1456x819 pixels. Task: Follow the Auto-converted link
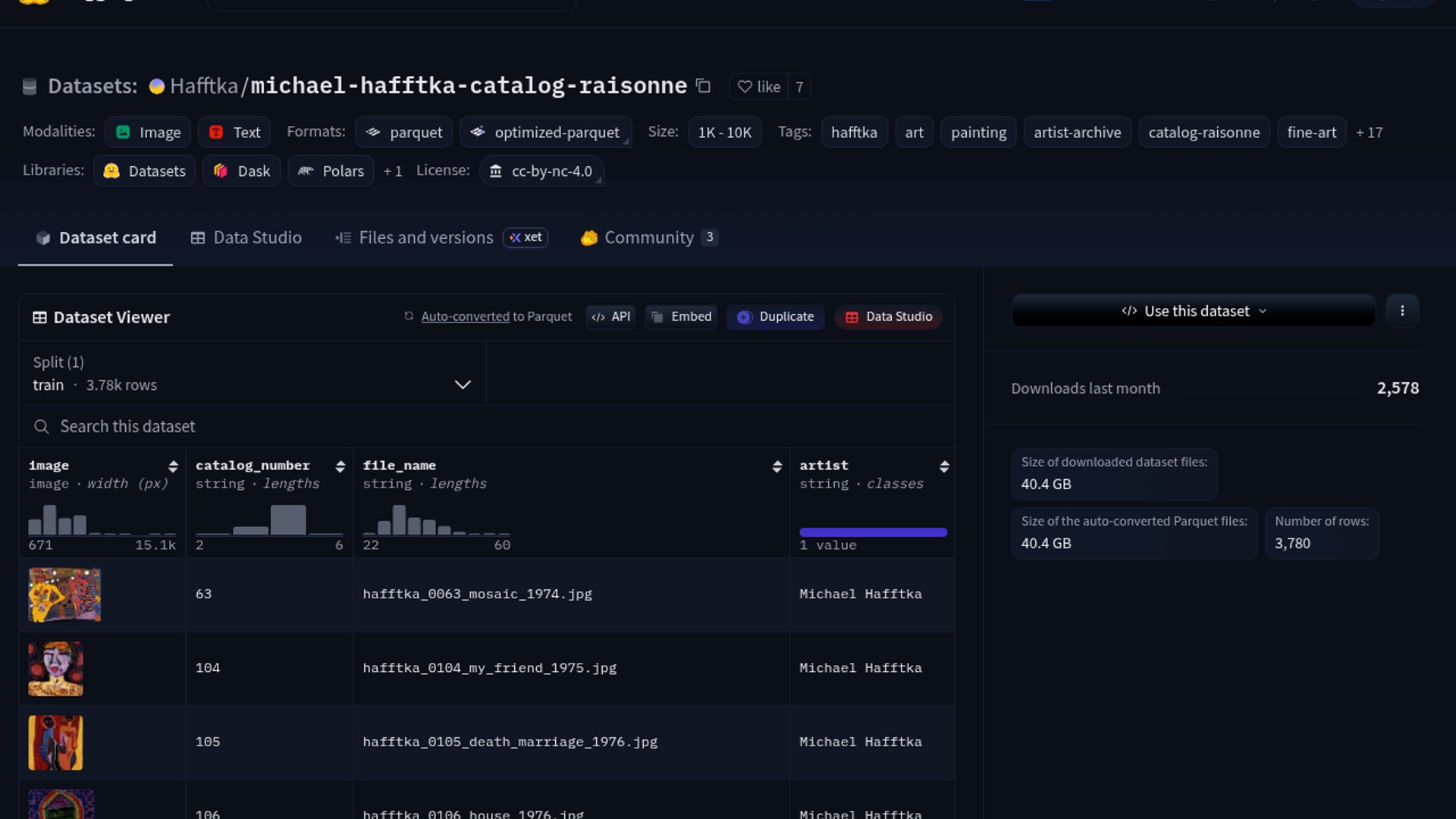(x=465, y=317)
